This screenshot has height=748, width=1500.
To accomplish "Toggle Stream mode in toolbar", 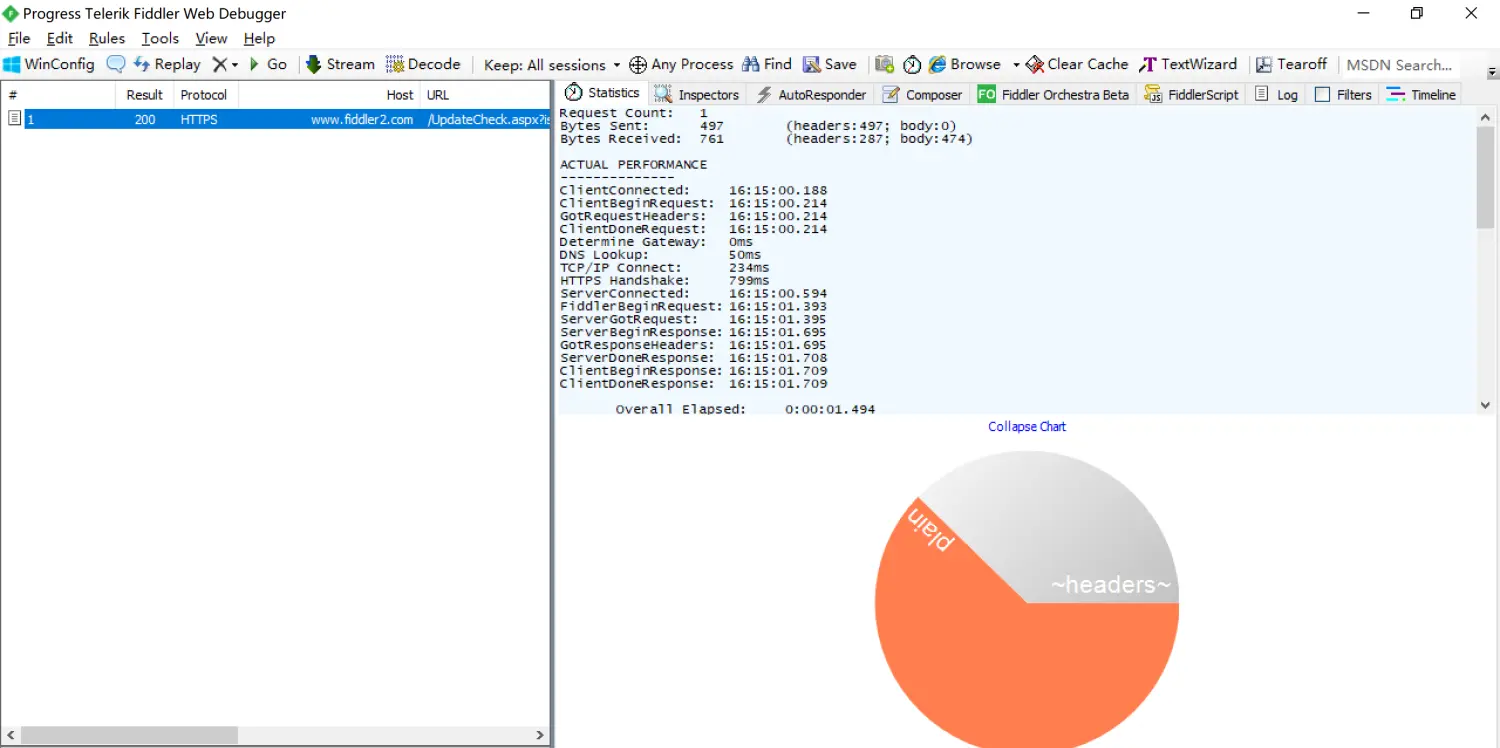I will point(340,64).
